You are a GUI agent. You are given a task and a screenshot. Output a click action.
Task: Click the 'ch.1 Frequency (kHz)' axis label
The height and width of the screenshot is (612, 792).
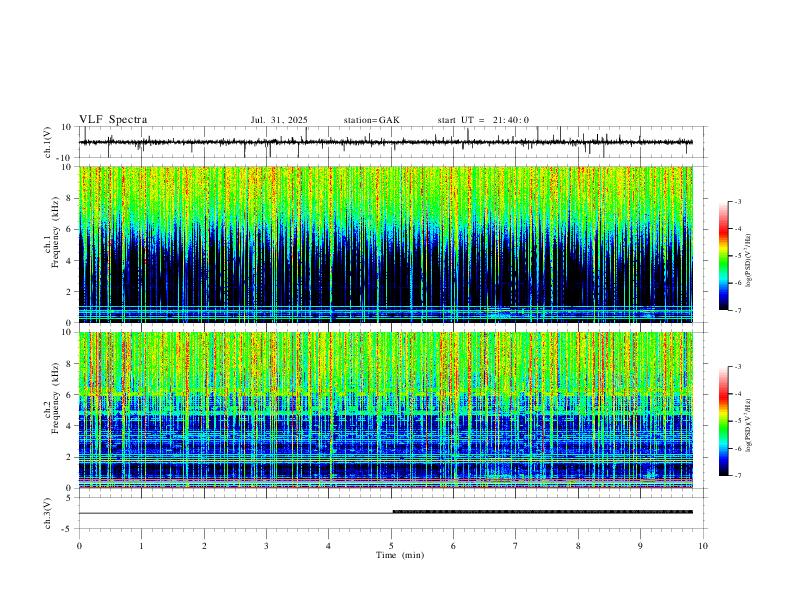[x=52, y=232]
